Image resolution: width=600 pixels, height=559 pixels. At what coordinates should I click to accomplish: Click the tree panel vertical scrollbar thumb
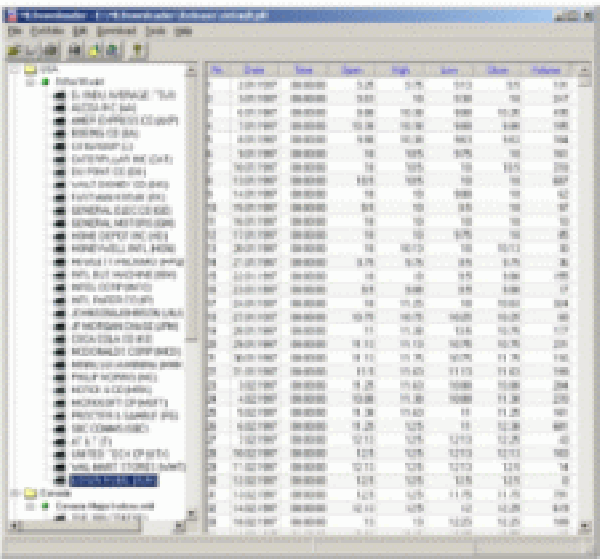point(191,207)
